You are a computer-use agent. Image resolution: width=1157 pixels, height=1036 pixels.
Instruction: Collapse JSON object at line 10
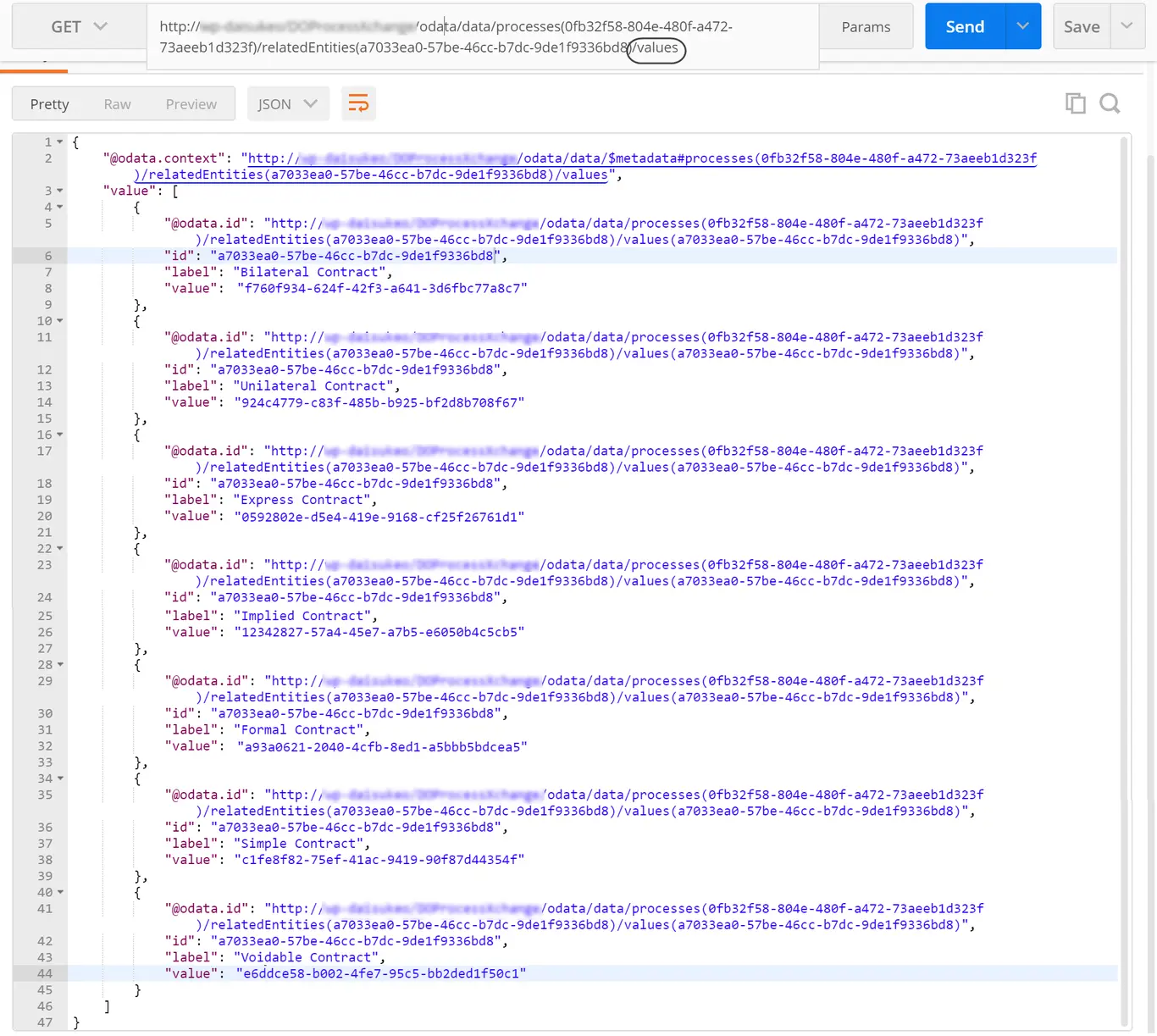[60, 321]
